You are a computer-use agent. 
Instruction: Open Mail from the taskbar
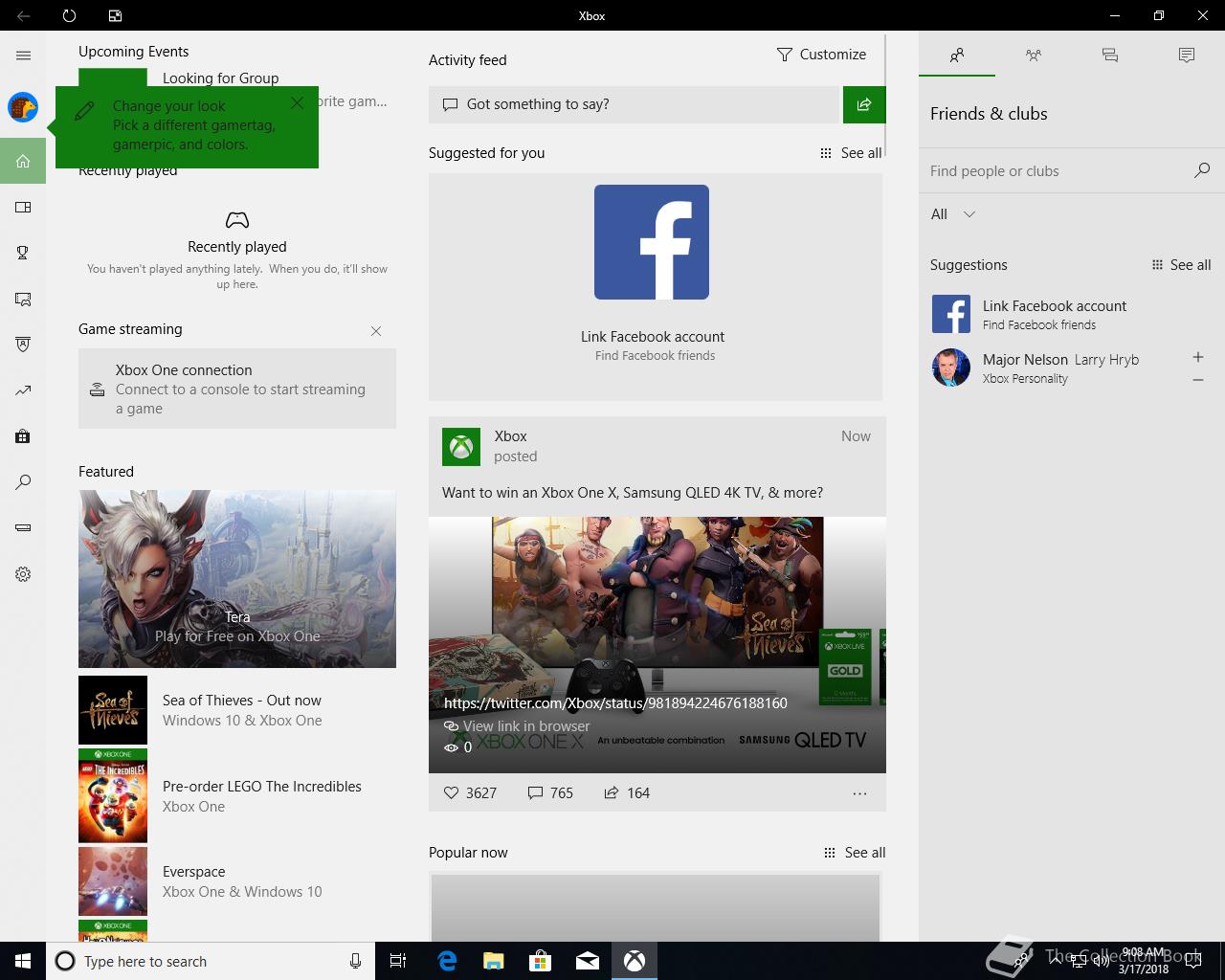click(588, 961)
